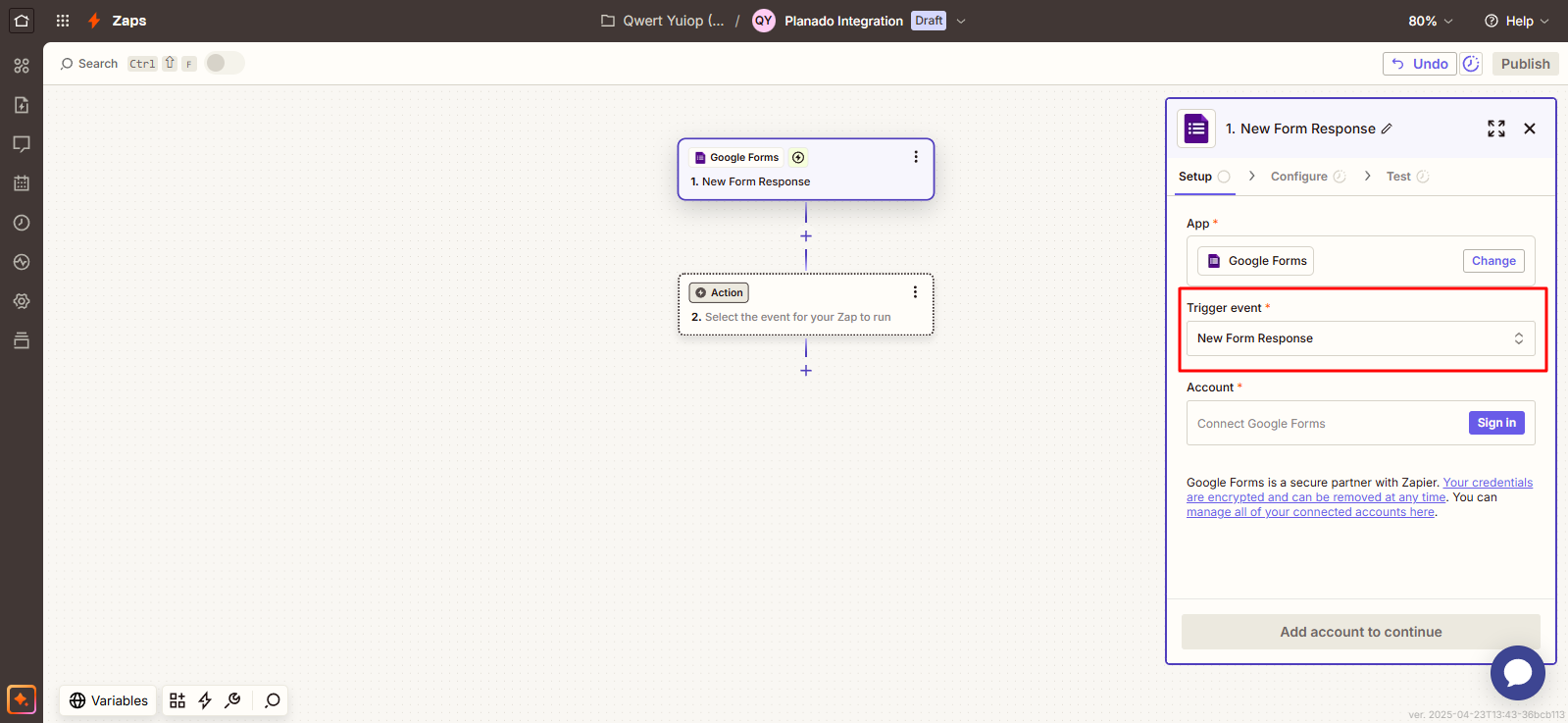
Task: Click the Google Forms app icon in panel header
Action: tap(1196, 128)
